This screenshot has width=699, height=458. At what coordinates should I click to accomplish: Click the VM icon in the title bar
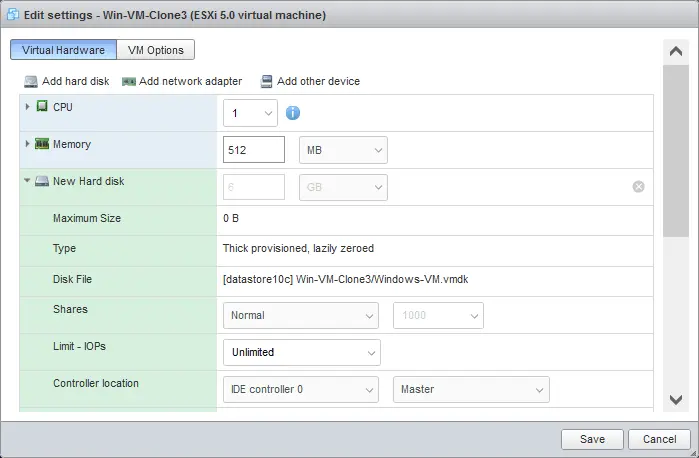(x=12, y=14)
